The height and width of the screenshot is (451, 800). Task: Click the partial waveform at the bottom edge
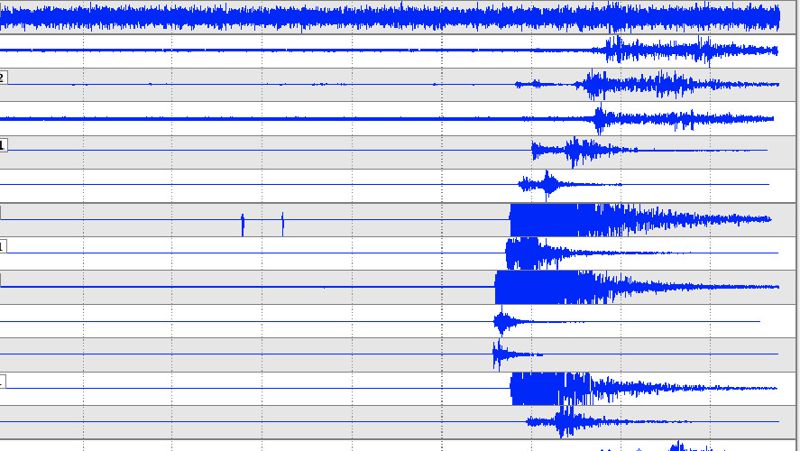(678, 446)
